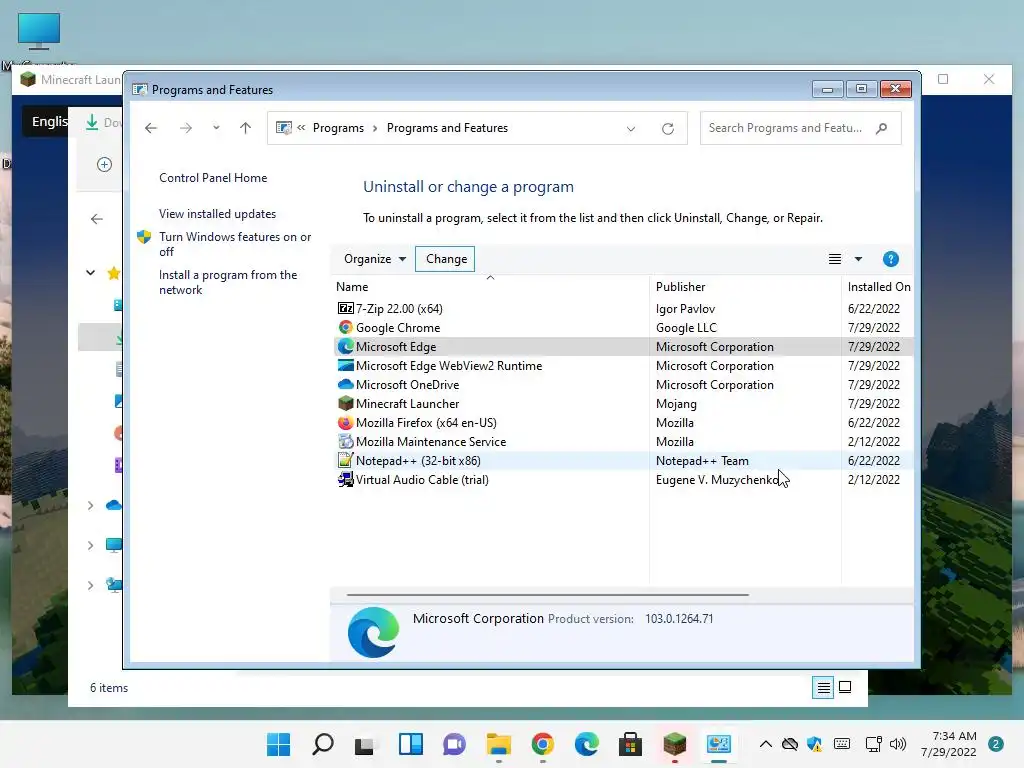Show hidden system tray icons

pyautogui.click(x=765, y=744)
